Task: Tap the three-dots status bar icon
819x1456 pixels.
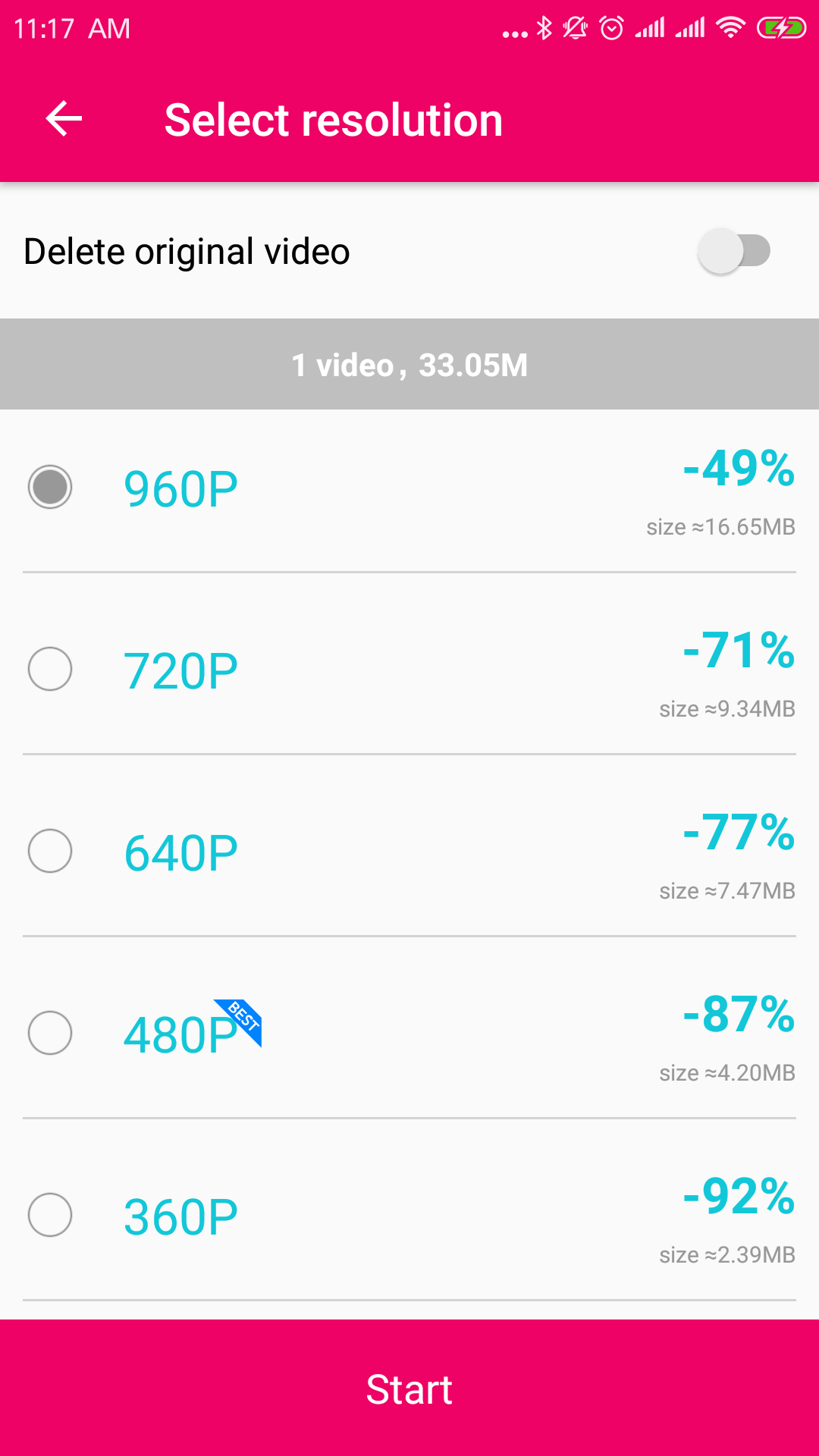Action: 515,33
